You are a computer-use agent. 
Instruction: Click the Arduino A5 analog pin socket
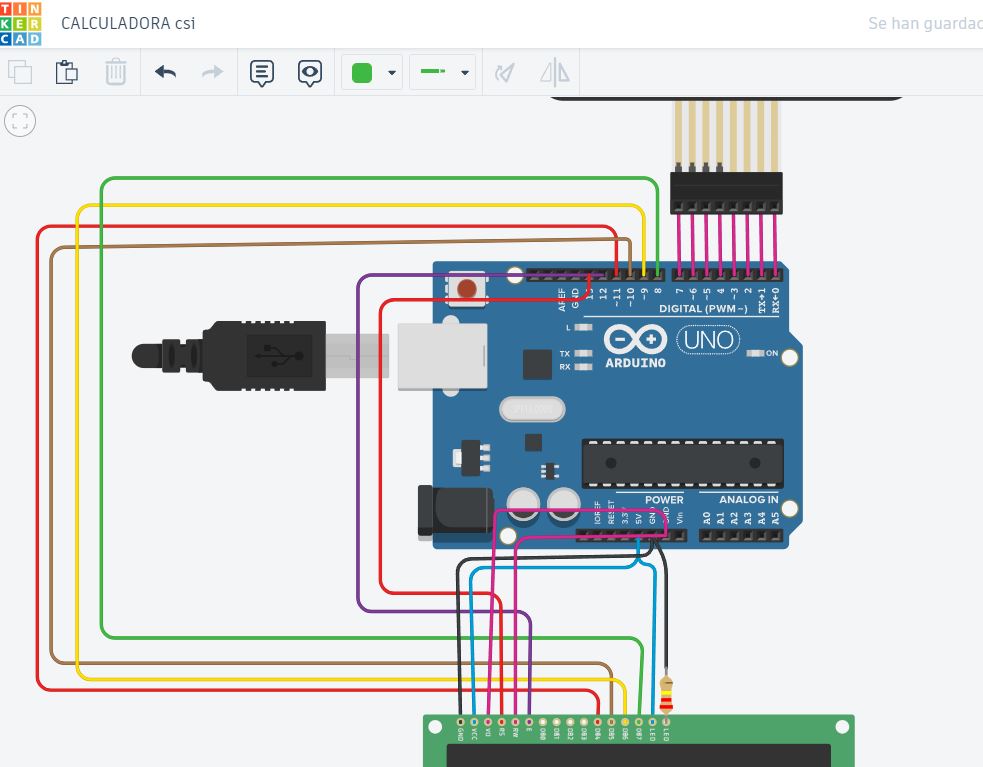[x=776, y=536]
